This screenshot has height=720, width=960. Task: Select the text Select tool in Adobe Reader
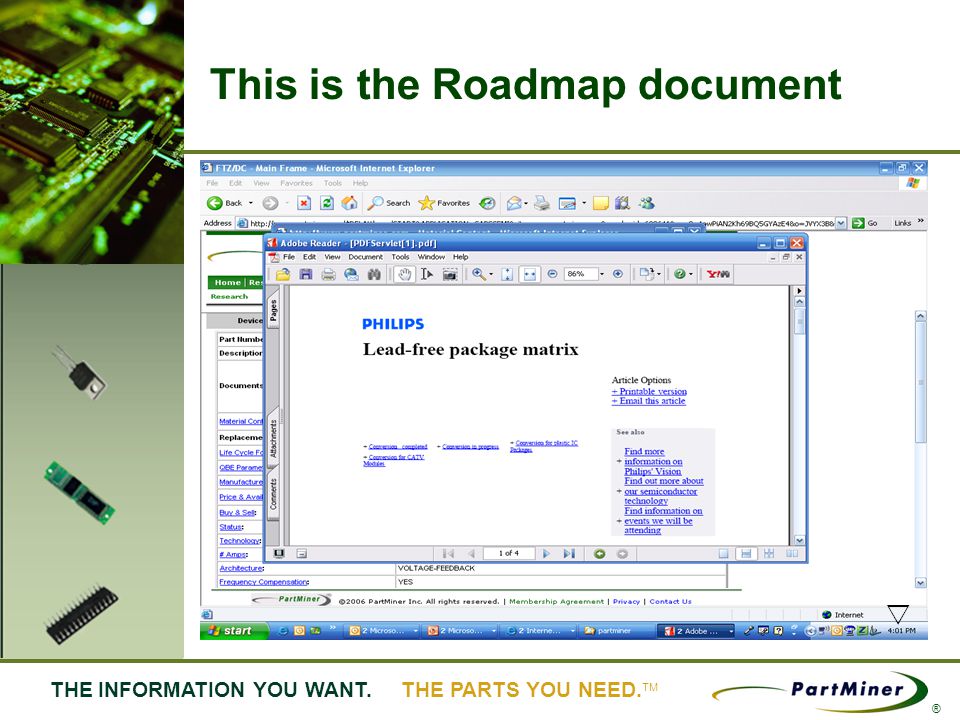point(427,274)
